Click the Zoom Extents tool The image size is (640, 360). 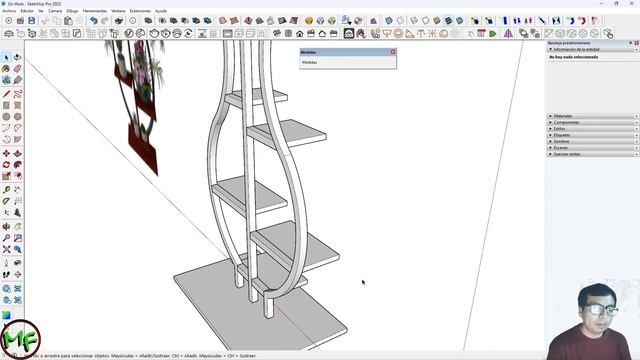pyautogui.click(x=6, y=249)
